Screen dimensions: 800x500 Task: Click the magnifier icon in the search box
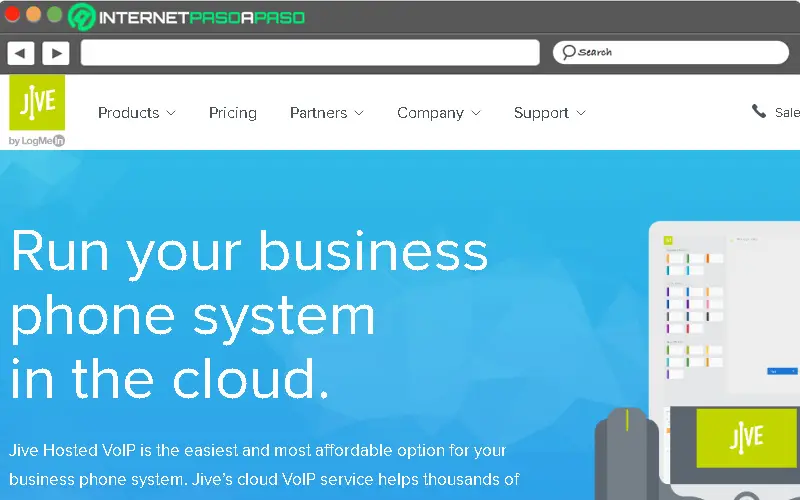[x=568, y=52]
